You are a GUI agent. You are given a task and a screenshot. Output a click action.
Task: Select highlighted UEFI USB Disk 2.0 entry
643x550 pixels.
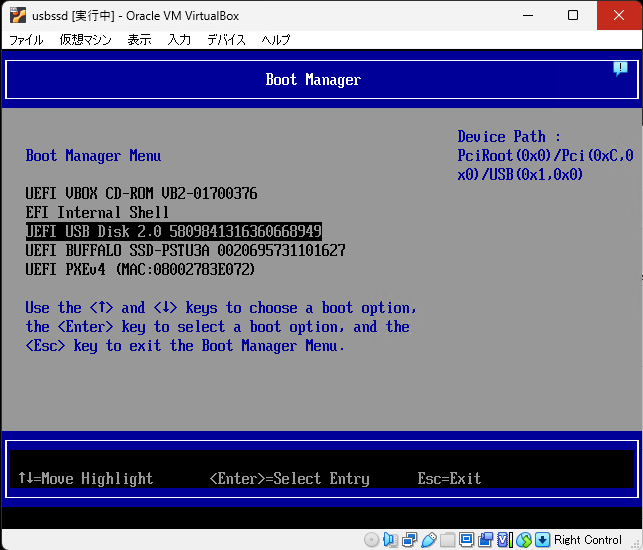173,232
